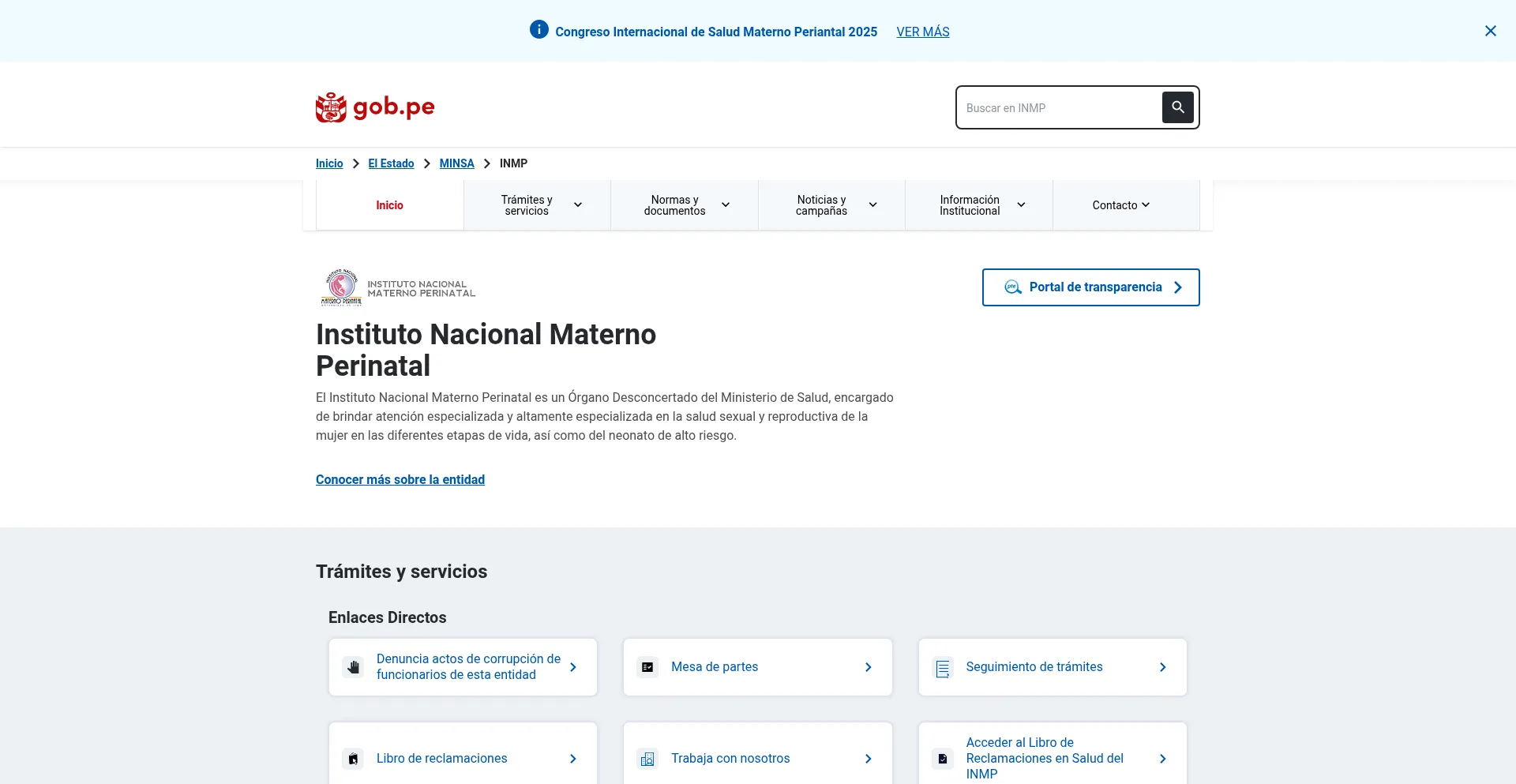Click the hand icon beside Denuncia actos de corrupción
This screenshot has width=1516, height=784.
[353, 667]
